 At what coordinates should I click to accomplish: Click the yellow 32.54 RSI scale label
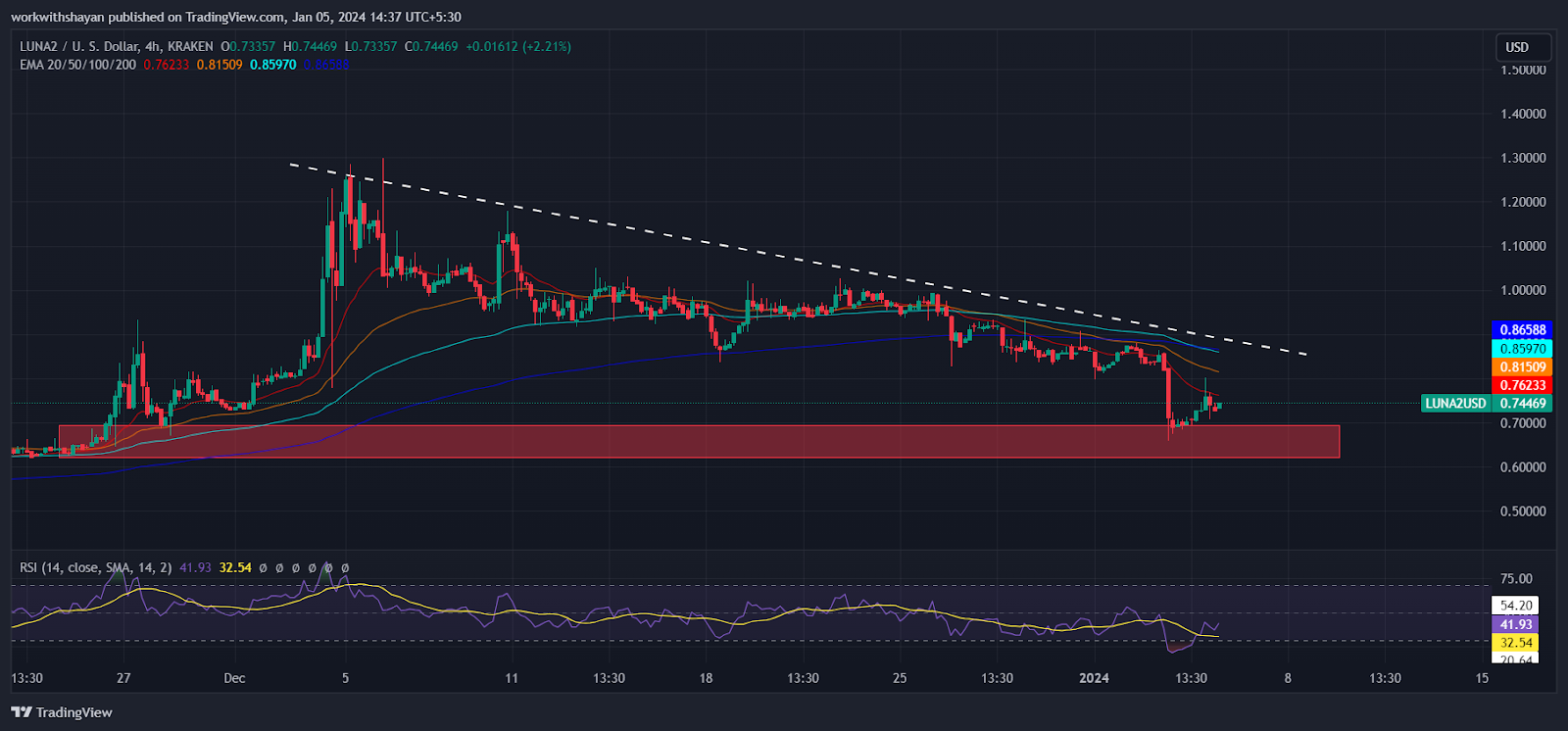[1515, 643]
